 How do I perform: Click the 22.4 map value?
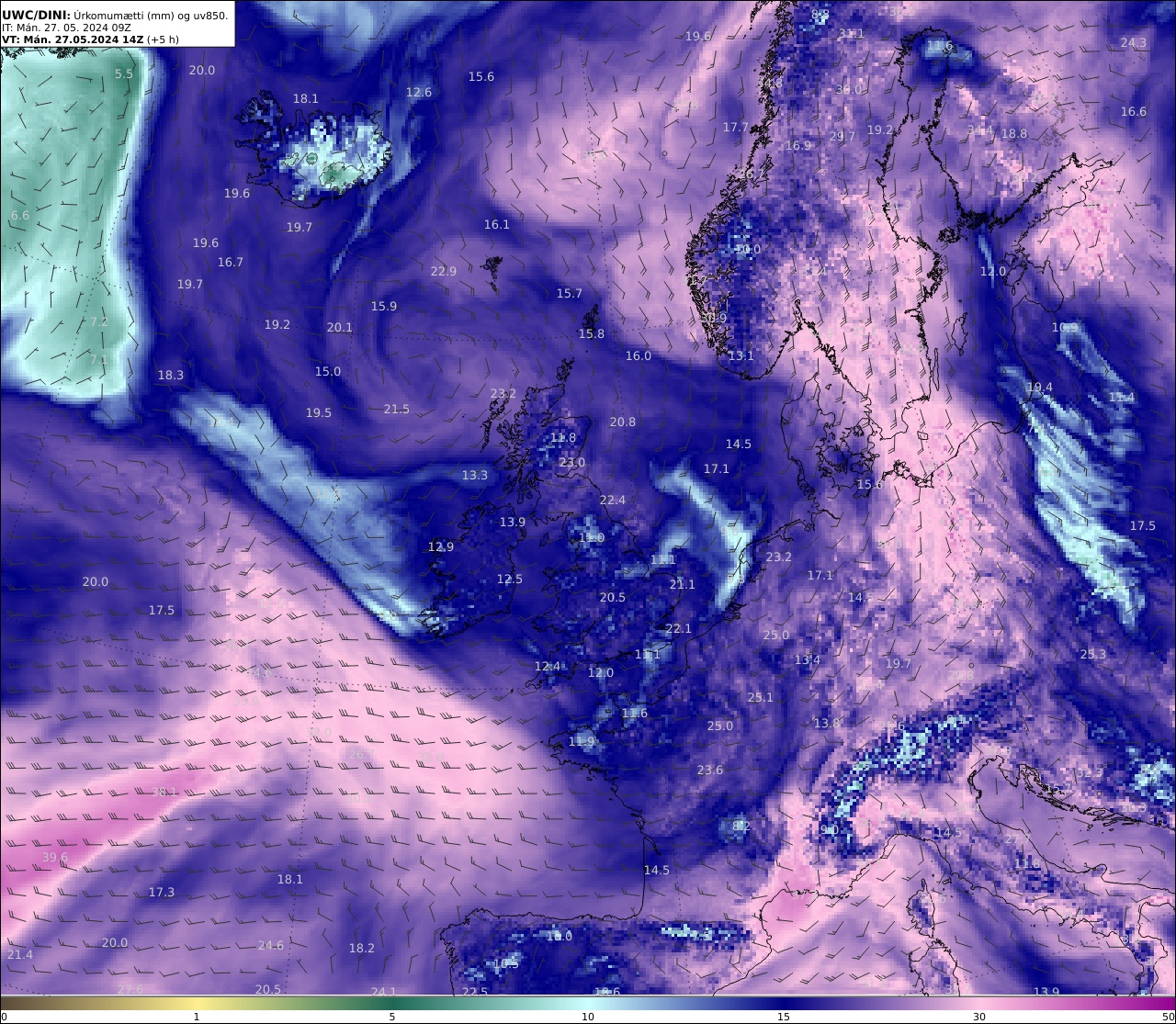613,500
